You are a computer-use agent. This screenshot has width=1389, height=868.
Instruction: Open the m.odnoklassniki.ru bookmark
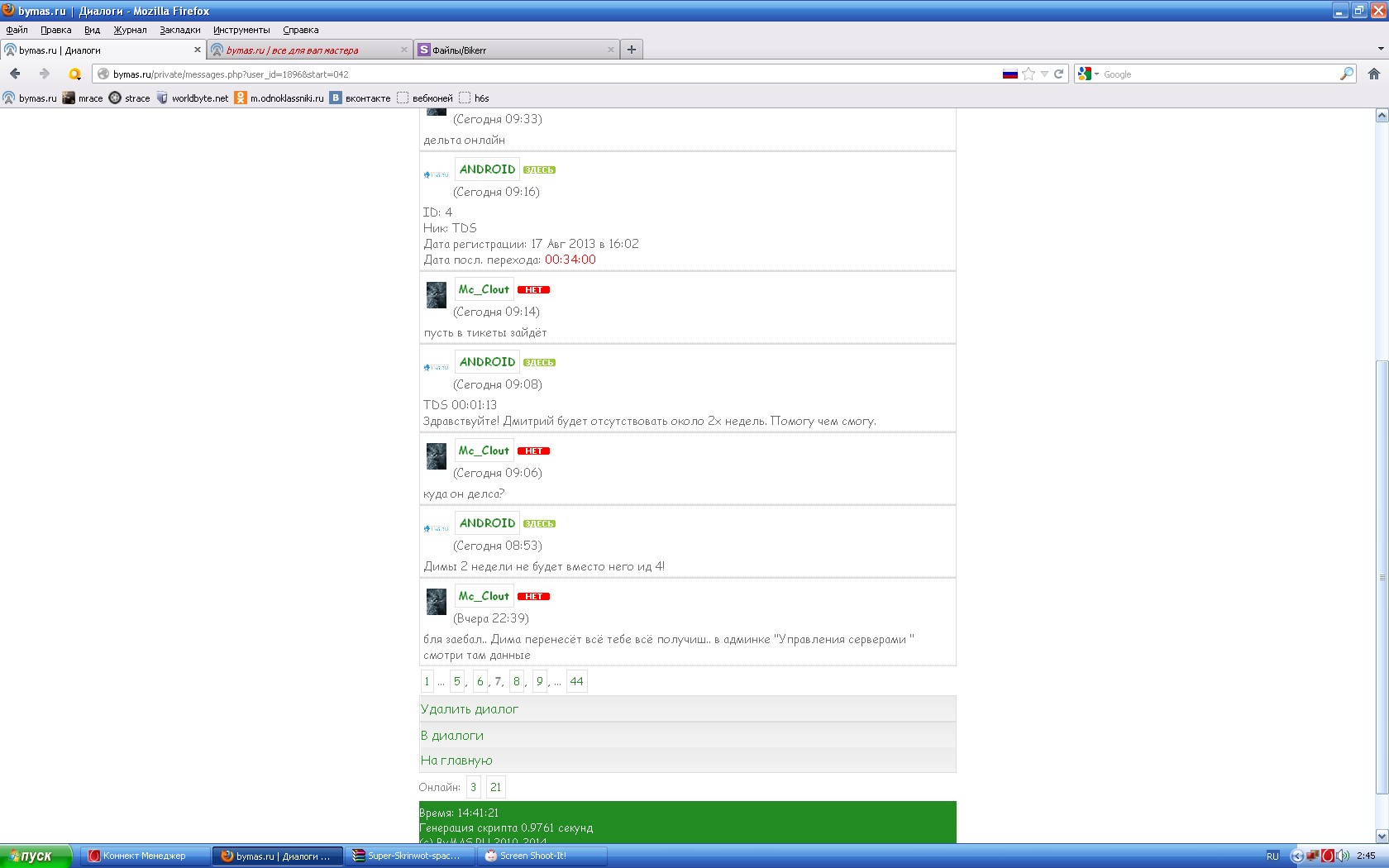pyautogui.click(x=279, y=98)
